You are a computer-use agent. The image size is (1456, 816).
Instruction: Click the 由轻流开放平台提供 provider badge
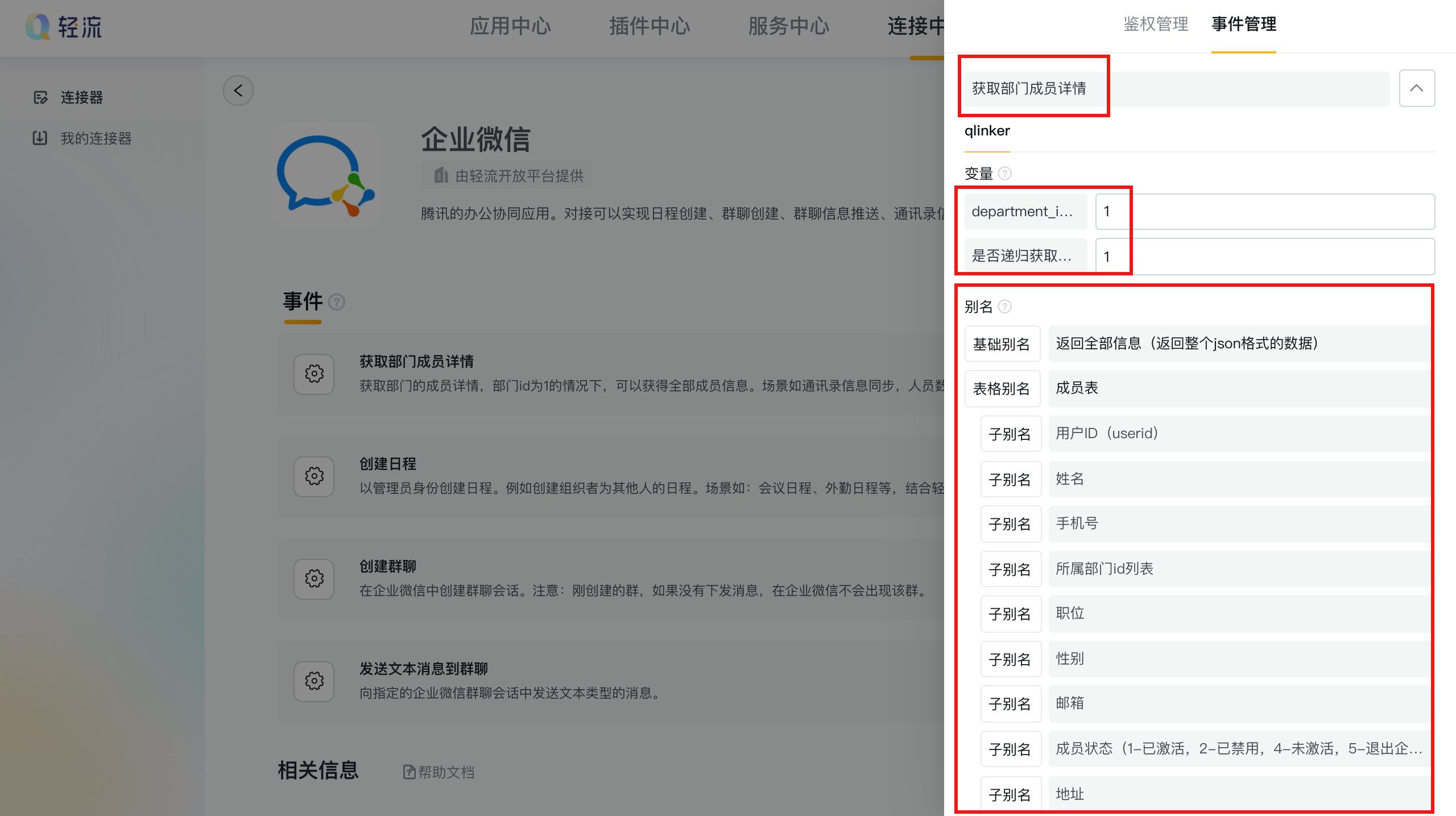click(506, 176)
